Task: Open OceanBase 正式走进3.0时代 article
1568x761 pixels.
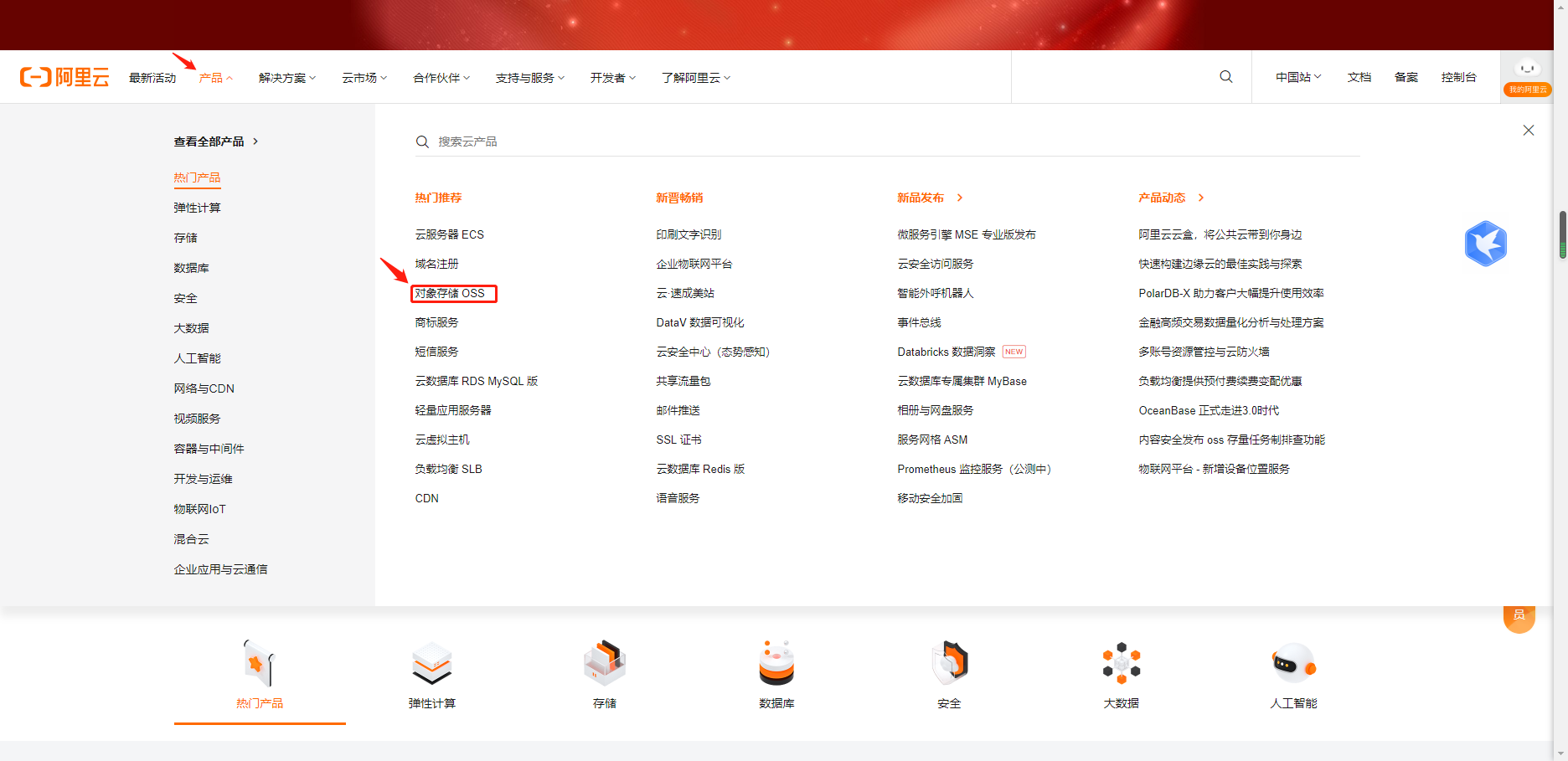Action: [x=1209, y=410]
